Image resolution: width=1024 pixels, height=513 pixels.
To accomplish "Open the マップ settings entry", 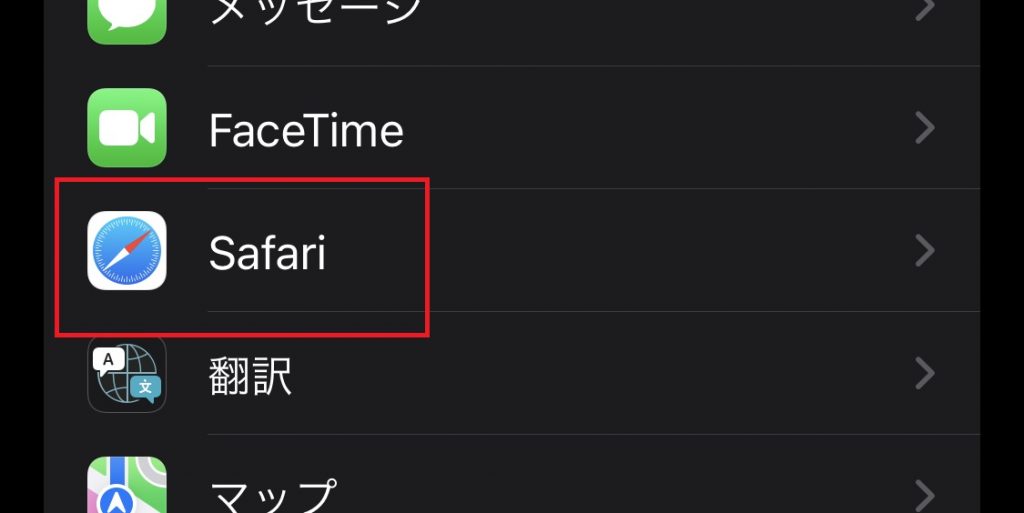I will coord(273,496).
